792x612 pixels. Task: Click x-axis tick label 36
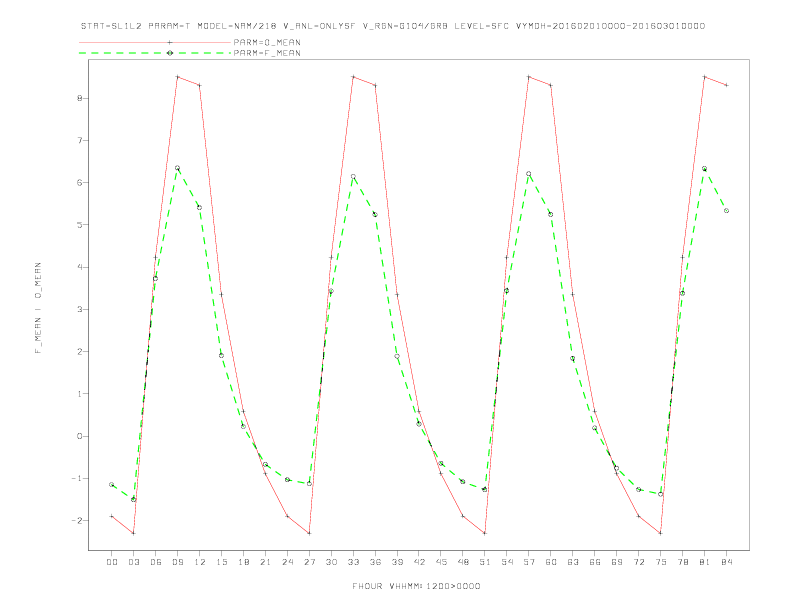tap(375, 562)
